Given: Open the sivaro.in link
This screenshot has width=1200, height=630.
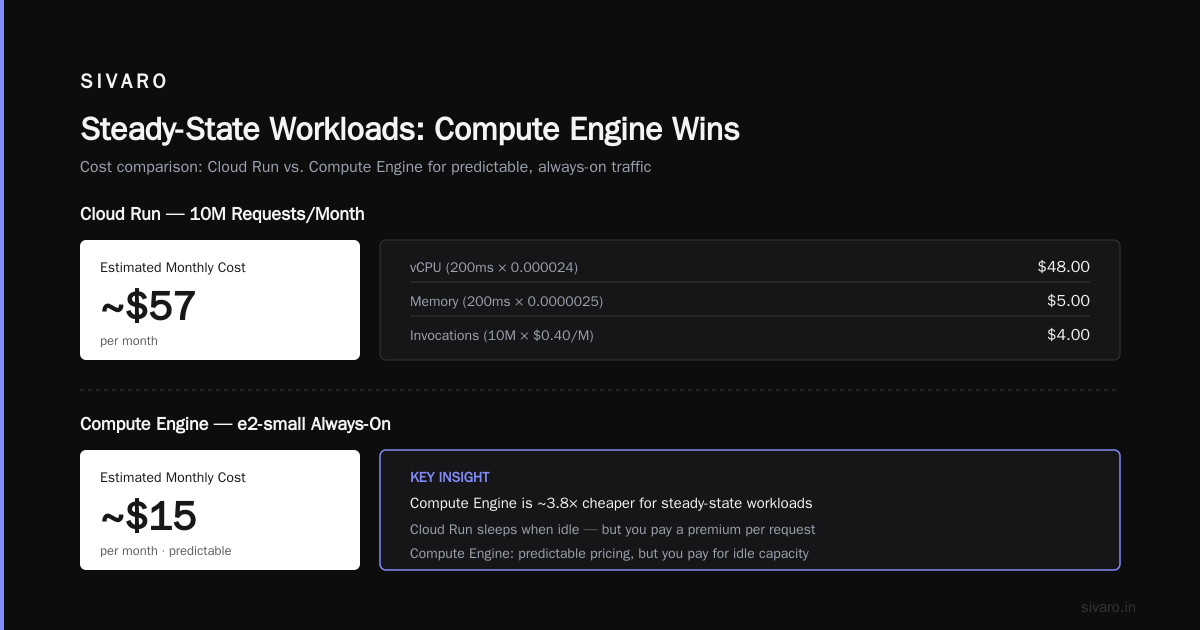Looking at the screenshot, I should [1108, 607].
